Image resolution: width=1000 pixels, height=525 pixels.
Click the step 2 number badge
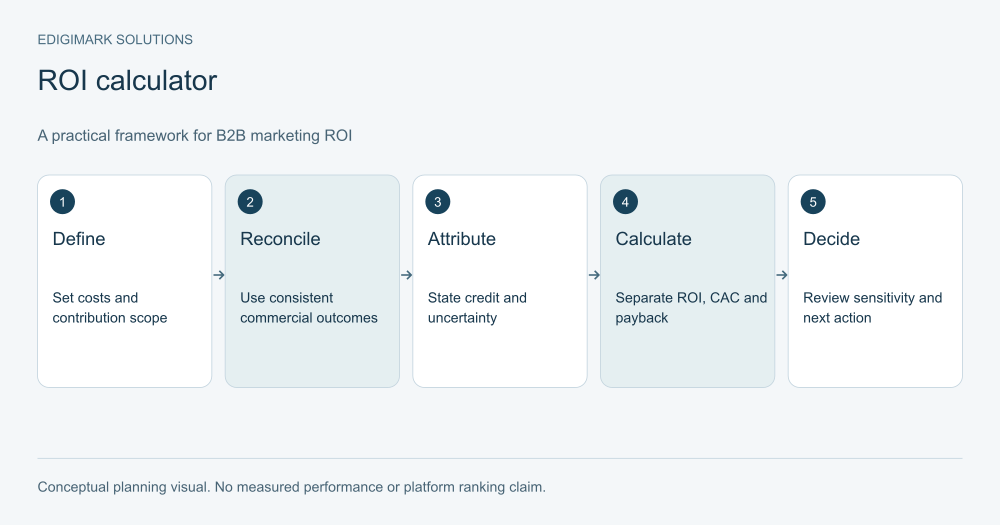[250, 202]
